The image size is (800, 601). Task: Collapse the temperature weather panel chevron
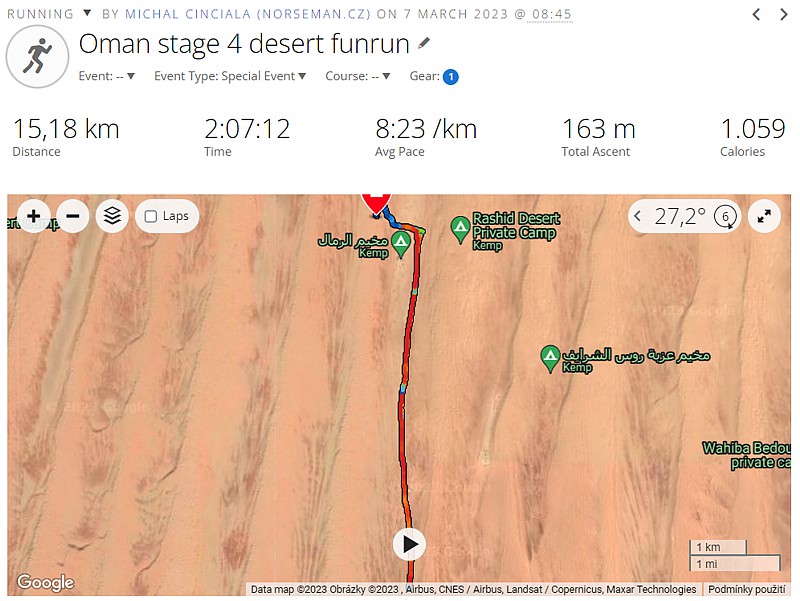click(x=637, y=216)
